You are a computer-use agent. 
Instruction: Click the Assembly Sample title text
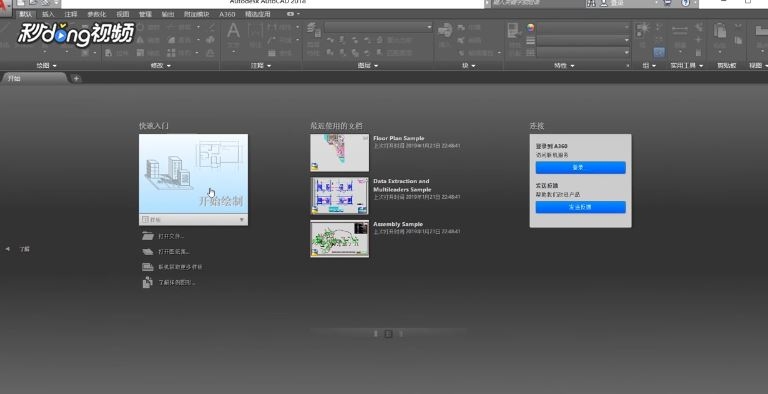(398, 224)
